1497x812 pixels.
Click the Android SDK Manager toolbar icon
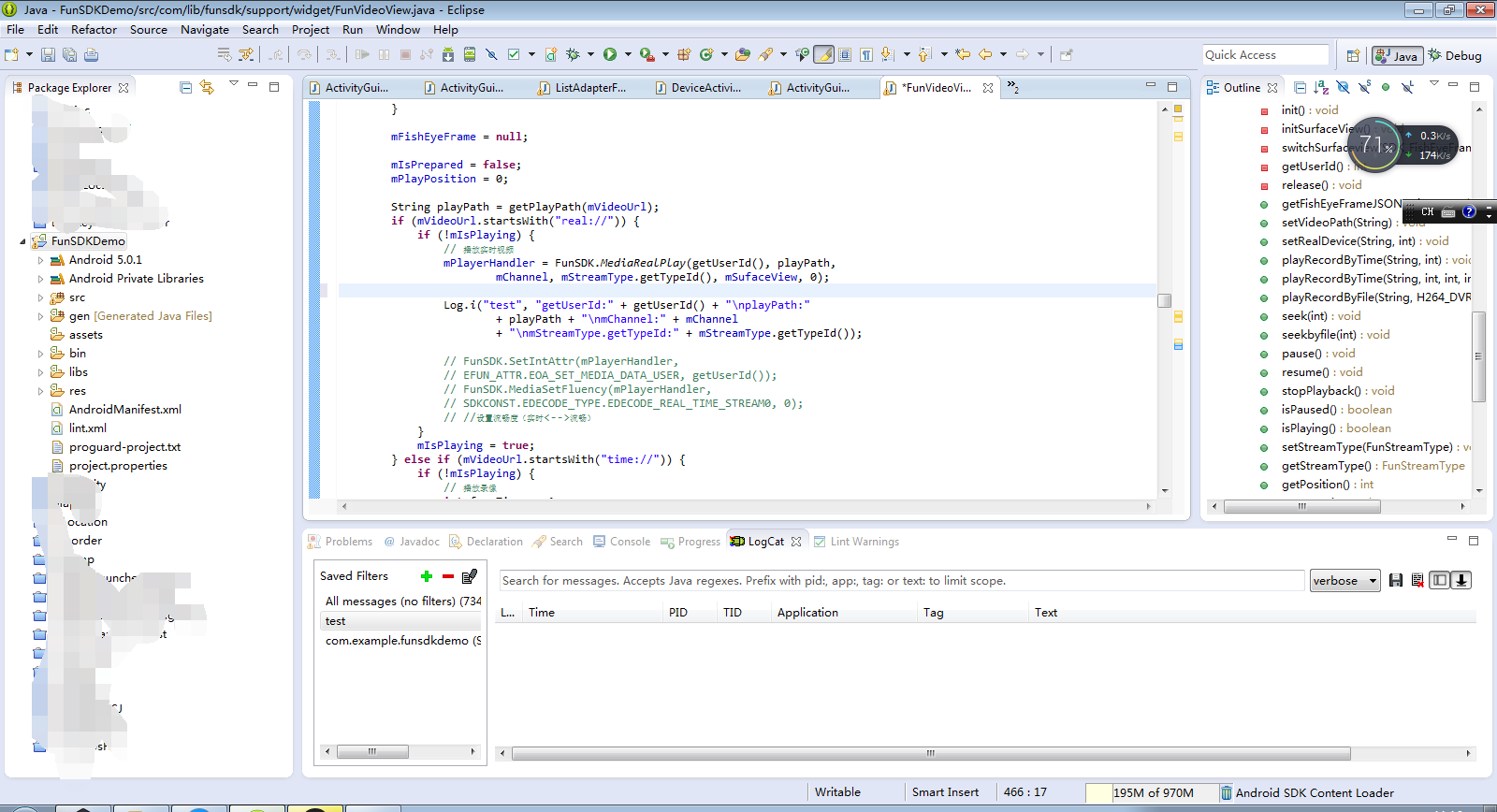tap(448, 55)
